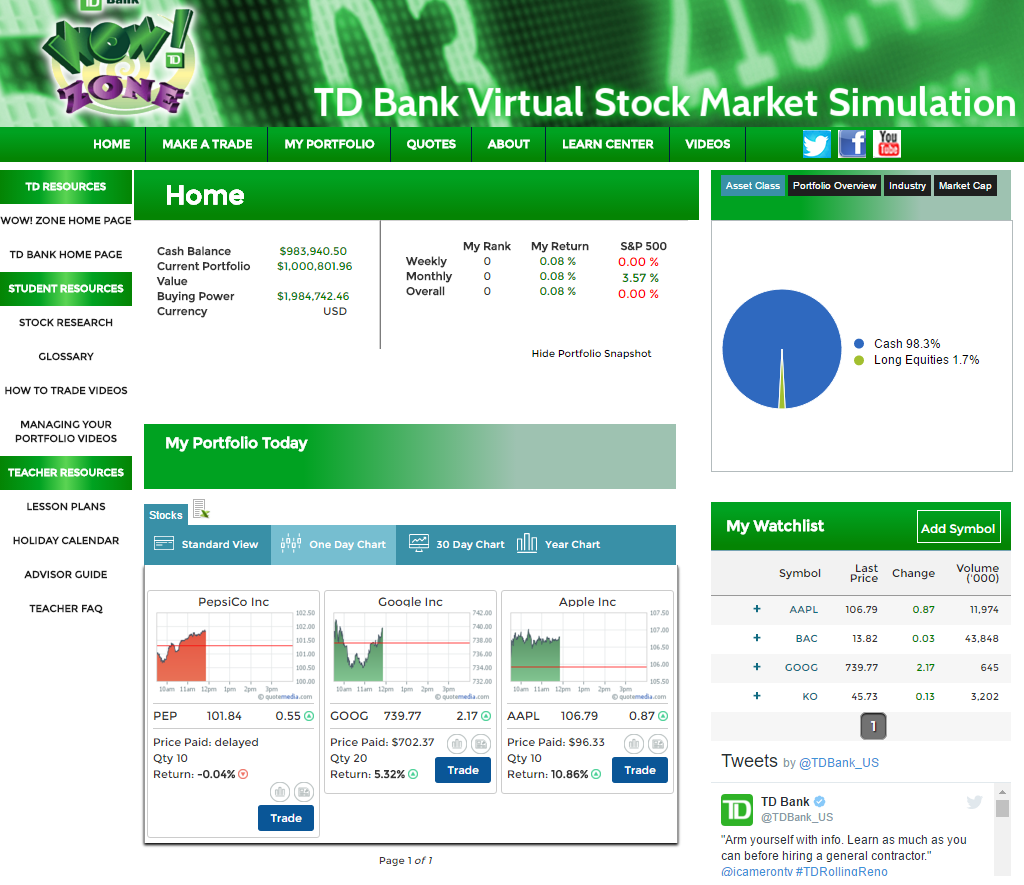The width and height of the screenshot is (1024, 885).
Task: Switch to Portfolio Overview tab
Action: pos(835,185)
